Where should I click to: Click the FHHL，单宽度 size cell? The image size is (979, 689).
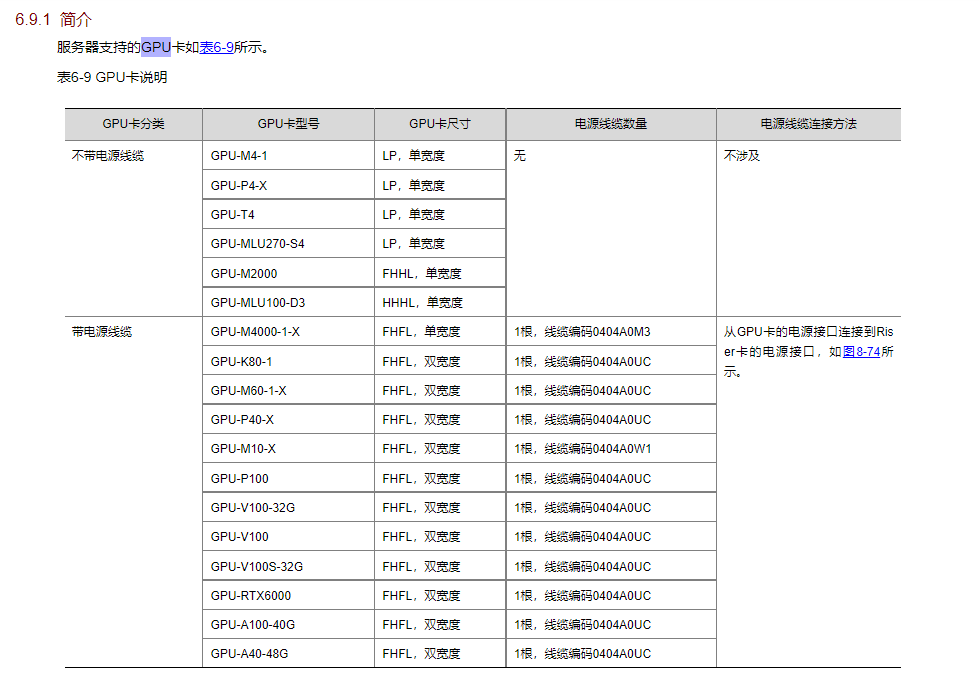[440, 273]
